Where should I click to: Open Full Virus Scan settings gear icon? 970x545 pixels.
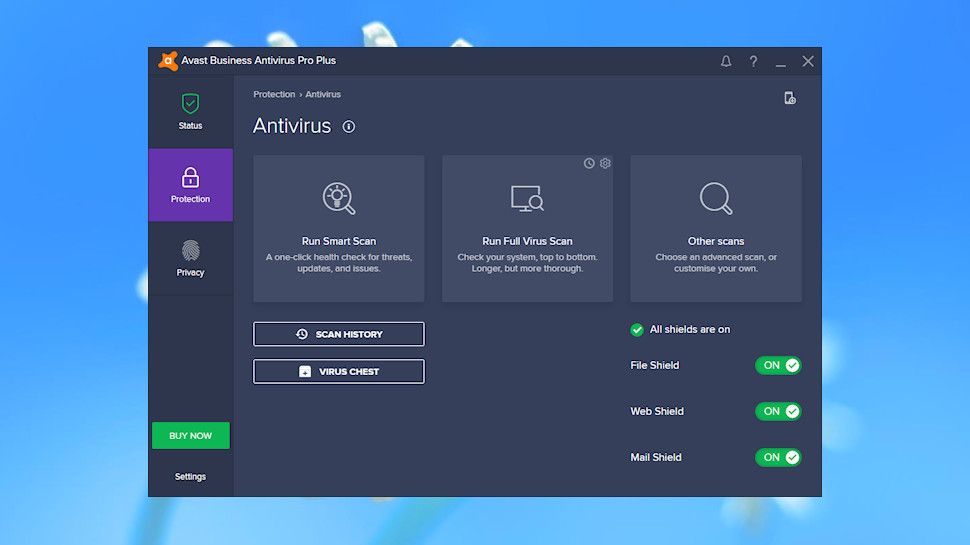[x=605, y=163]
